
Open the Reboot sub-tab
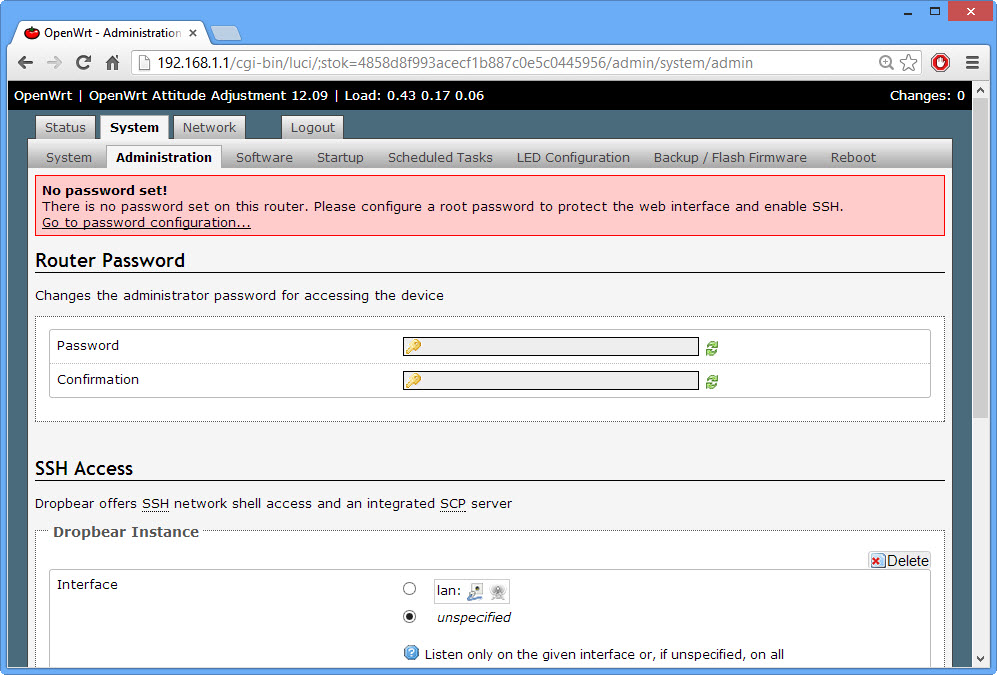click(x=853, y=157)
